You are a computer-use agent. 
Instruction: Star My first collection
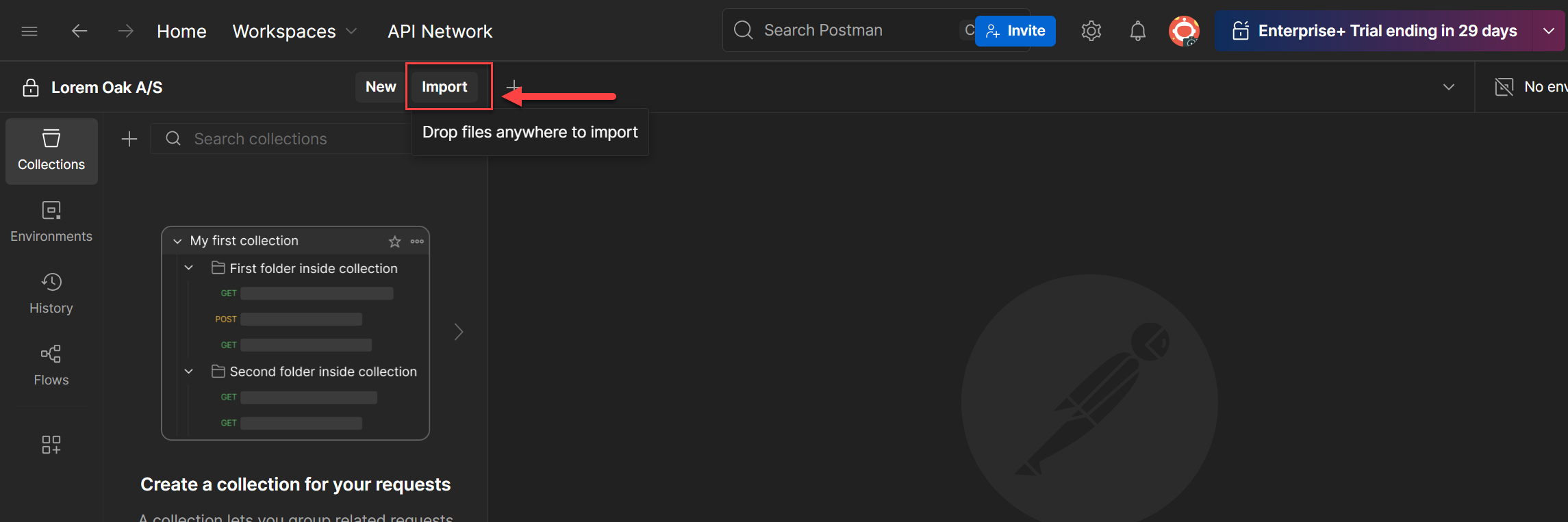(394, 242)
